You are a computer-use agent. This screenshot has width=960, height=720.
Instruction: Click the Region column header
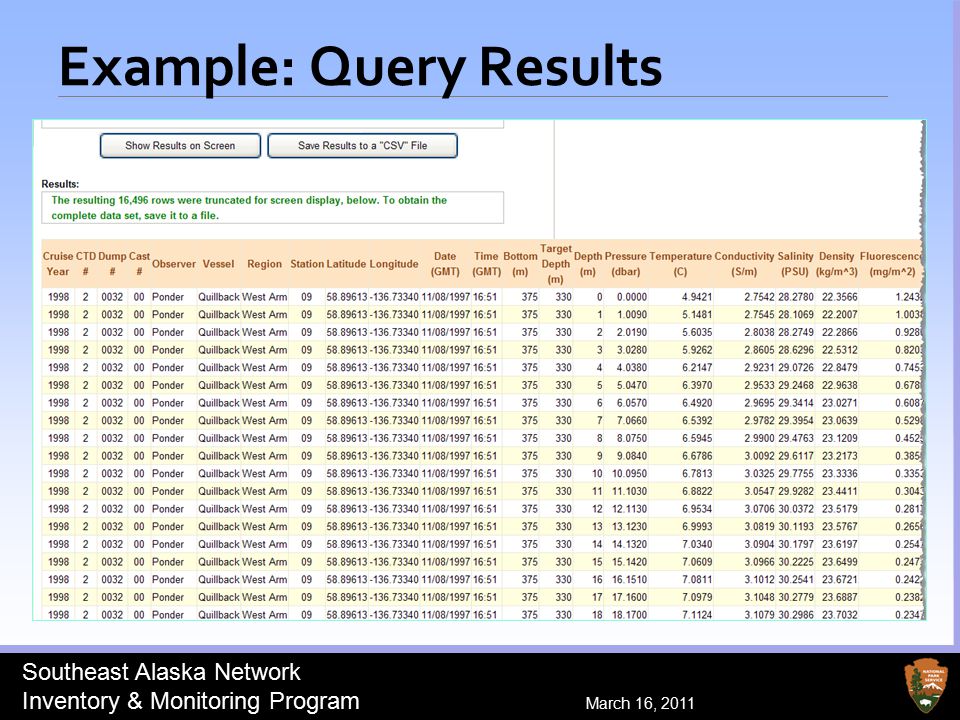click(264, 264)
